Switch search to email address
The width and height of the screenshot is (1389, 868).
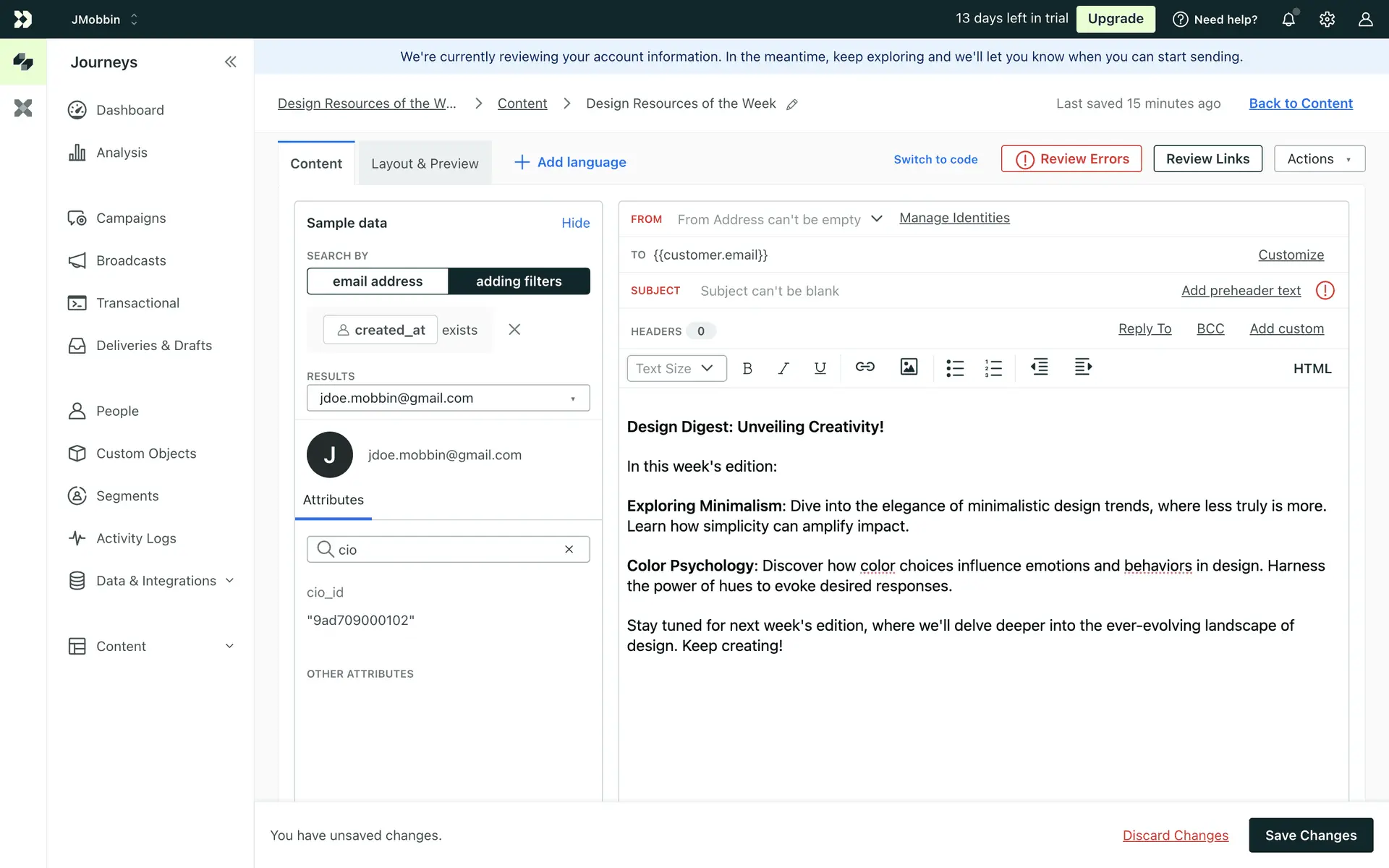point(378,281)
